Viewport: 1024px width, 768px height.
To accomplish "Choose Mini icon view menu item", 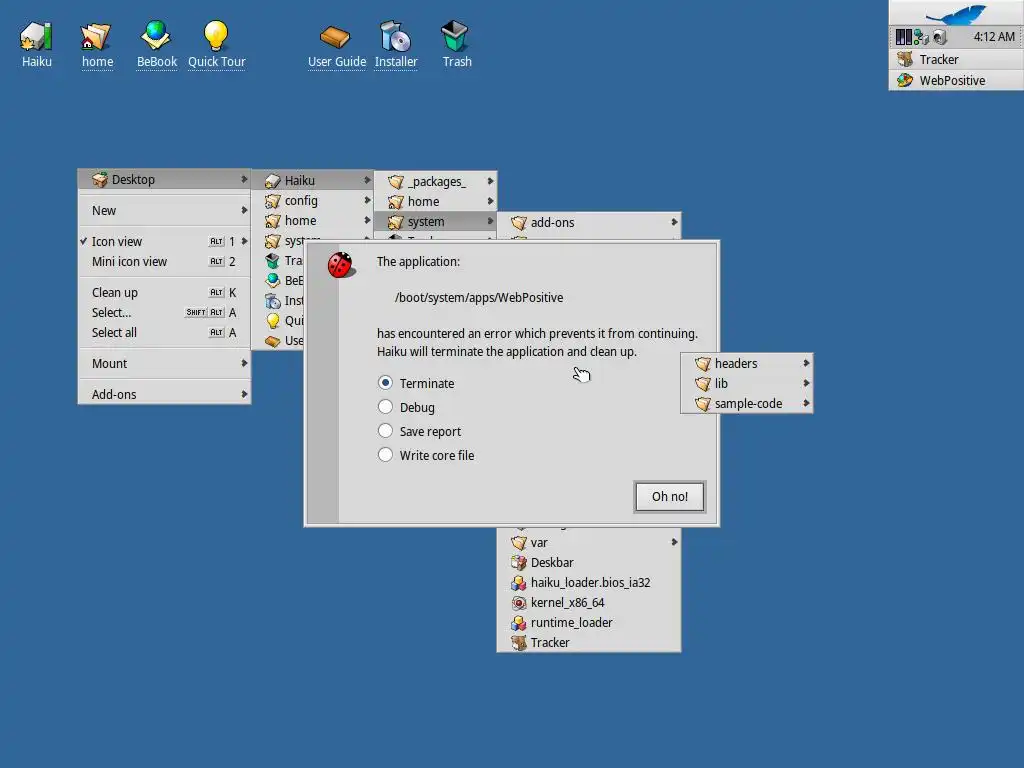I will (x=164, y=262).
